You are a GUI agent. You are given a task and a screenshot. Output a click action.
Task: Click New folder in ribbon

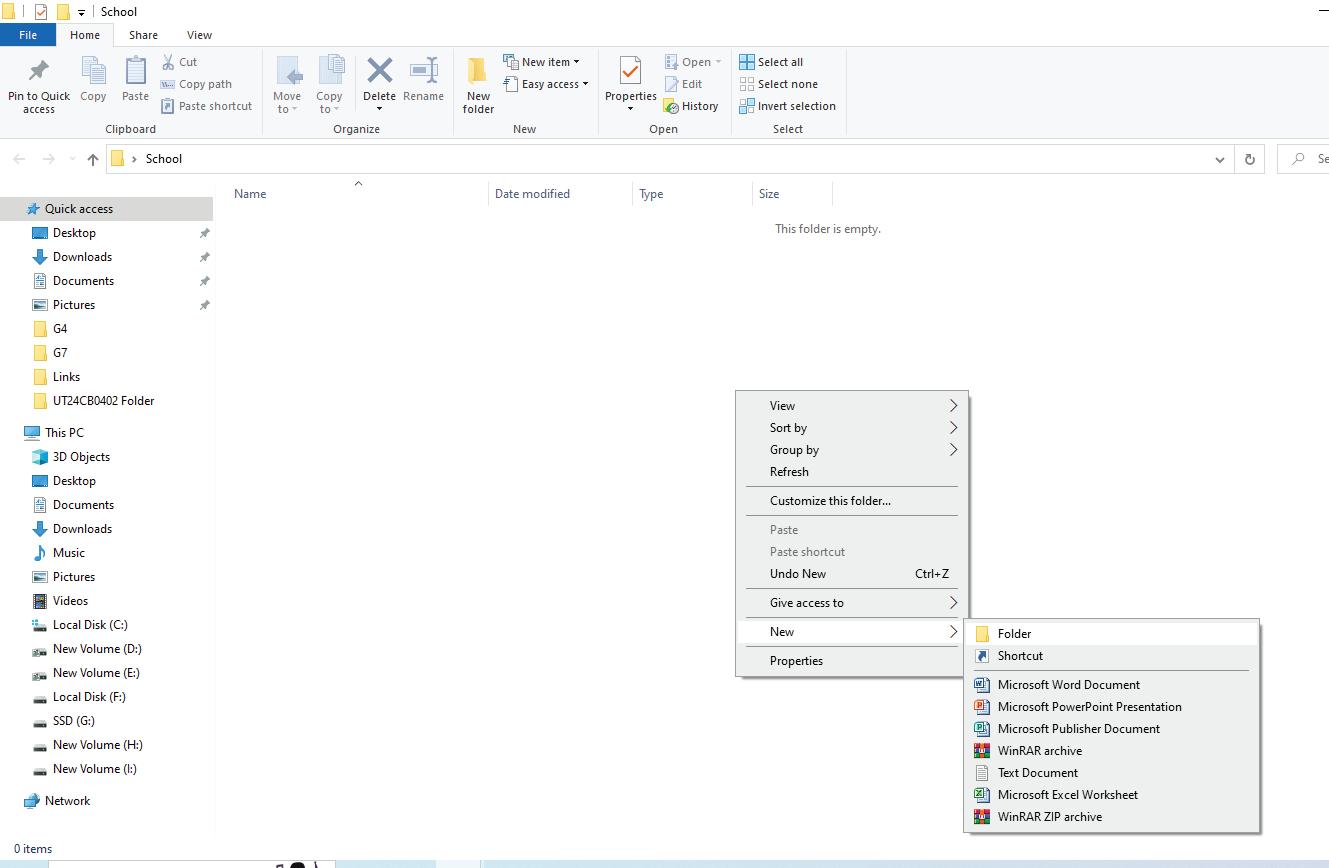tap(478, 85)
